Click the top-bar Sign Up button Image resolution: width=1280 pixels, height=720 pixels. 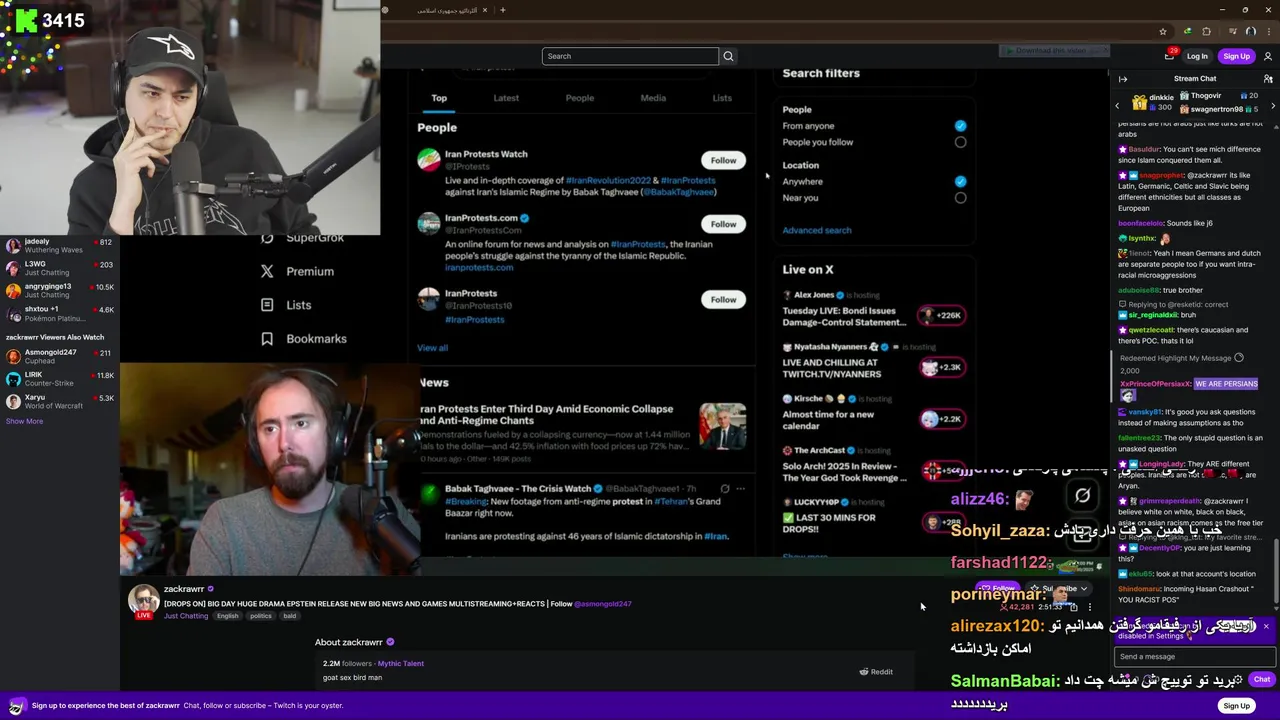tap(1236, 56)
